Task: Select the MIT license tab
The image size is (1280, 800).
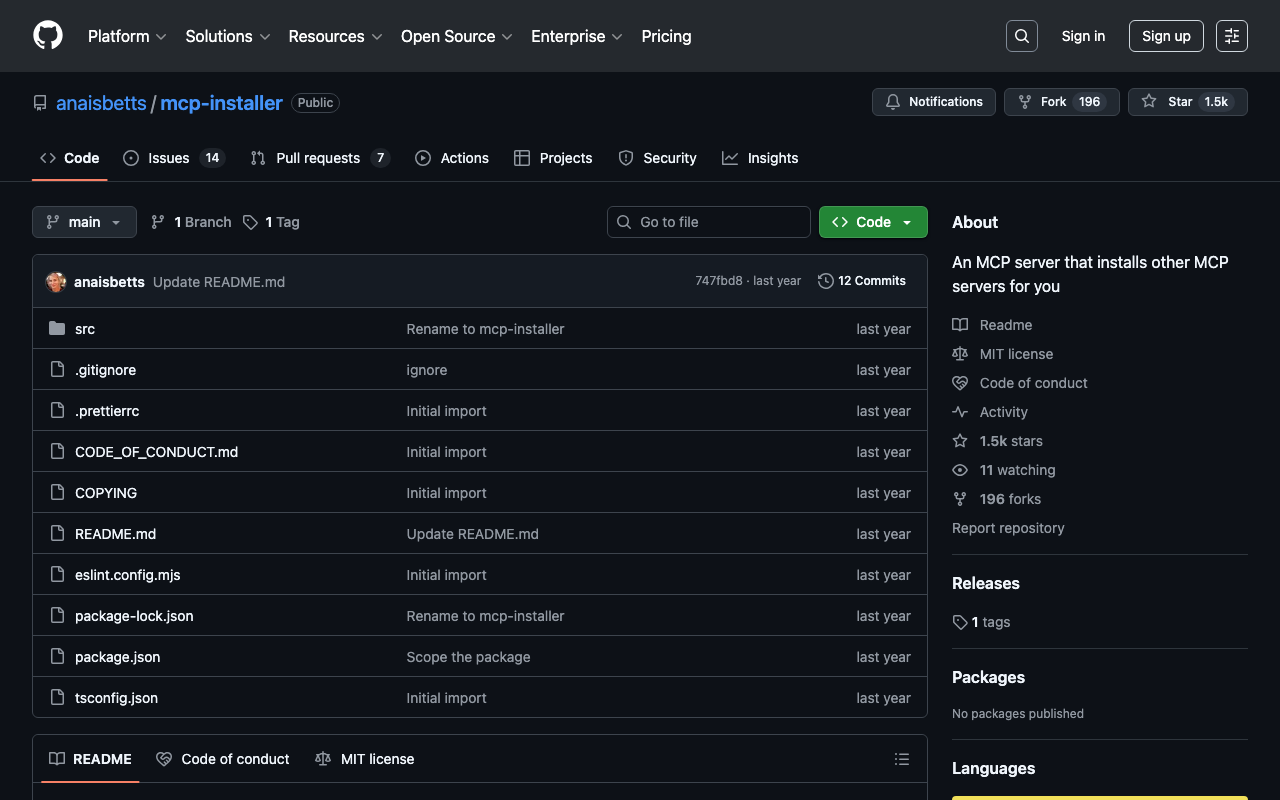Action: click(365, 759)
